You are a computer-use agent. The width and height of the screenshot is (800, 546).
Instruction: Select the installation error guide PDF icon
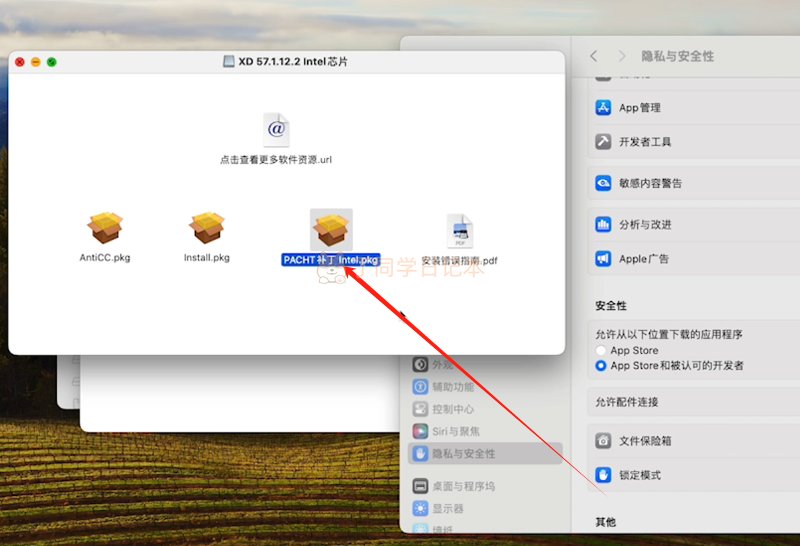coord(460,231)
